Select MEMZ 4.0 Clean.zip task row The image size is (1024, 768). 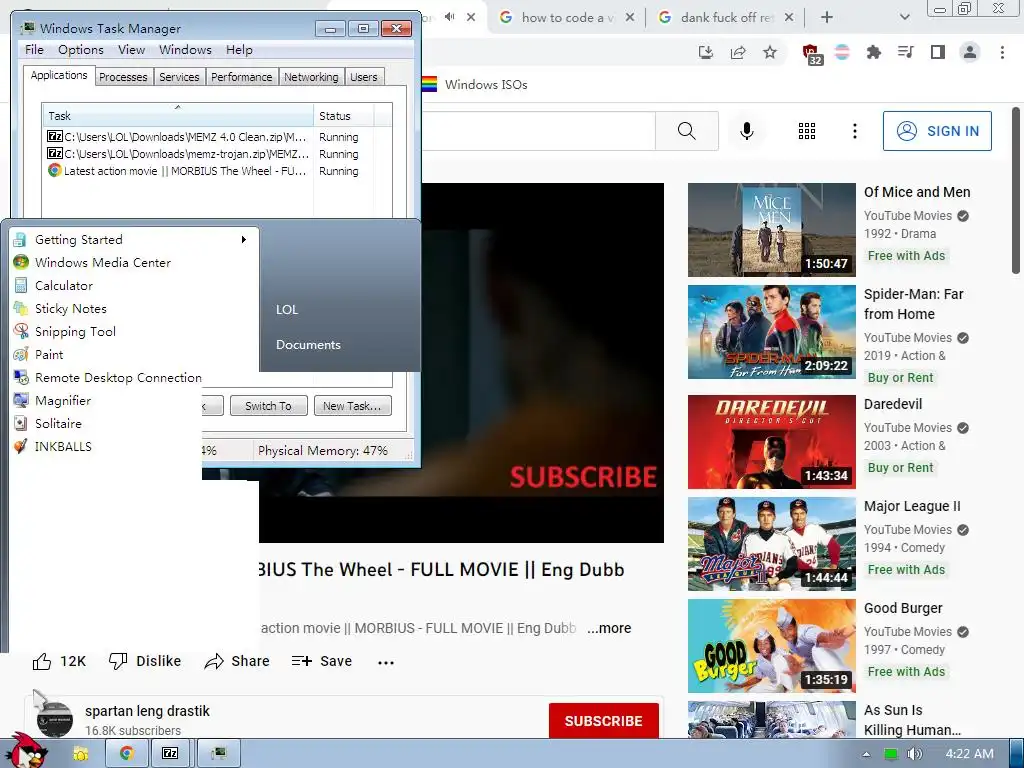[x=202, y=137]
